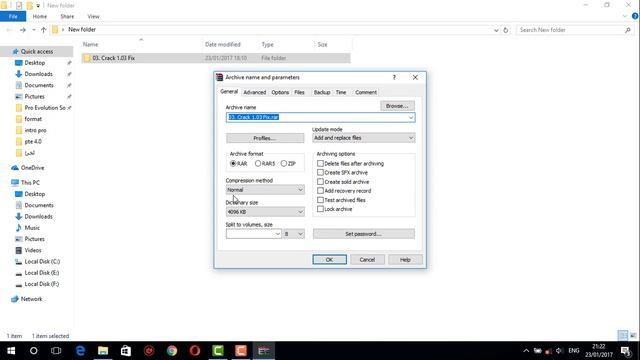Switch to details view icon

click(622, 336)
